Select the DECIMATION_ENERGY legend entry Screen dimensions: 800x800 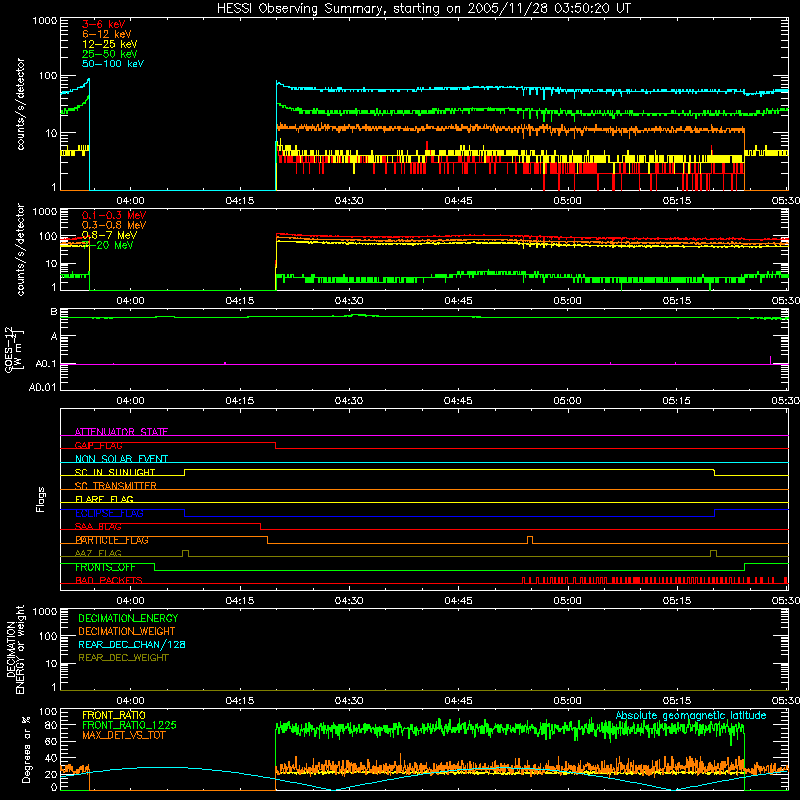tap(128, 618)
